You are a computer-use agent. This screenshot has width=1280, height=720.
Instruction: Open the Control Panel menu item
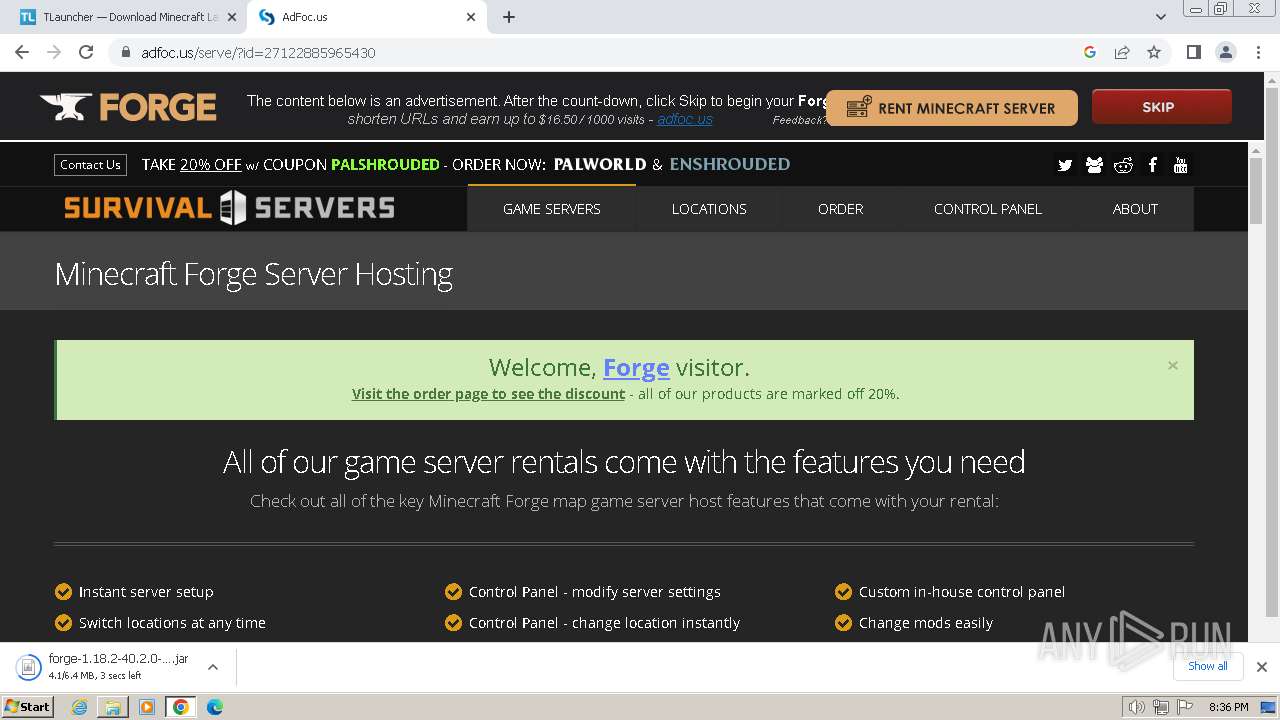(988, 209)
